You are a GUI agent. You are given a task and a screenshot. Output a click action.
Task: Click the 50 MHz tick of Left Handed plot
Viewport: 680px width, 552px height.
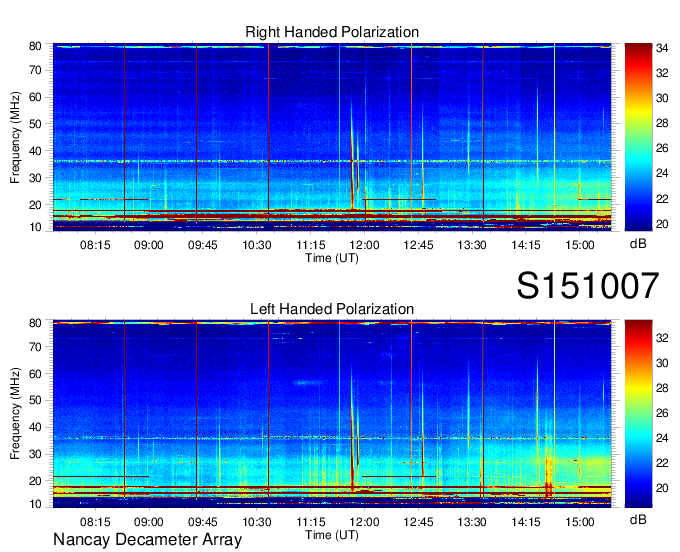35,400
